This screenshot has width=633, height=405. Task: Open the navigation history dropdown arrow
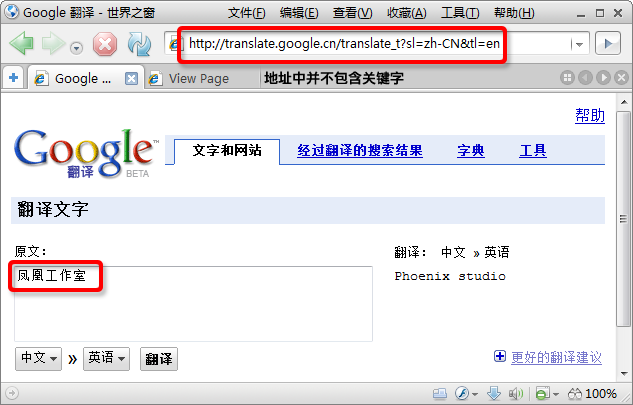click(76, 48)
